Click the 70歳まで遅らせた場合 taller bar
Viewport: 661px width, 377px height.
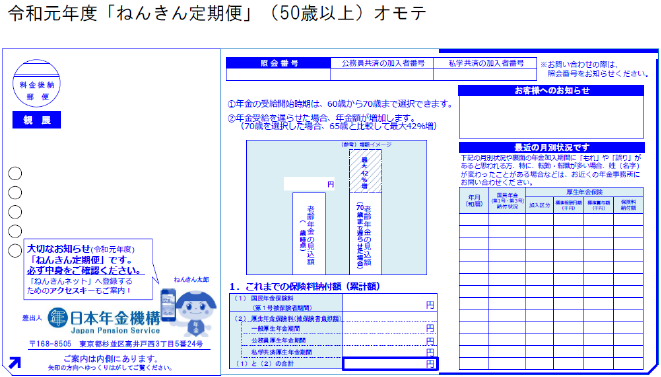point(365,234)
